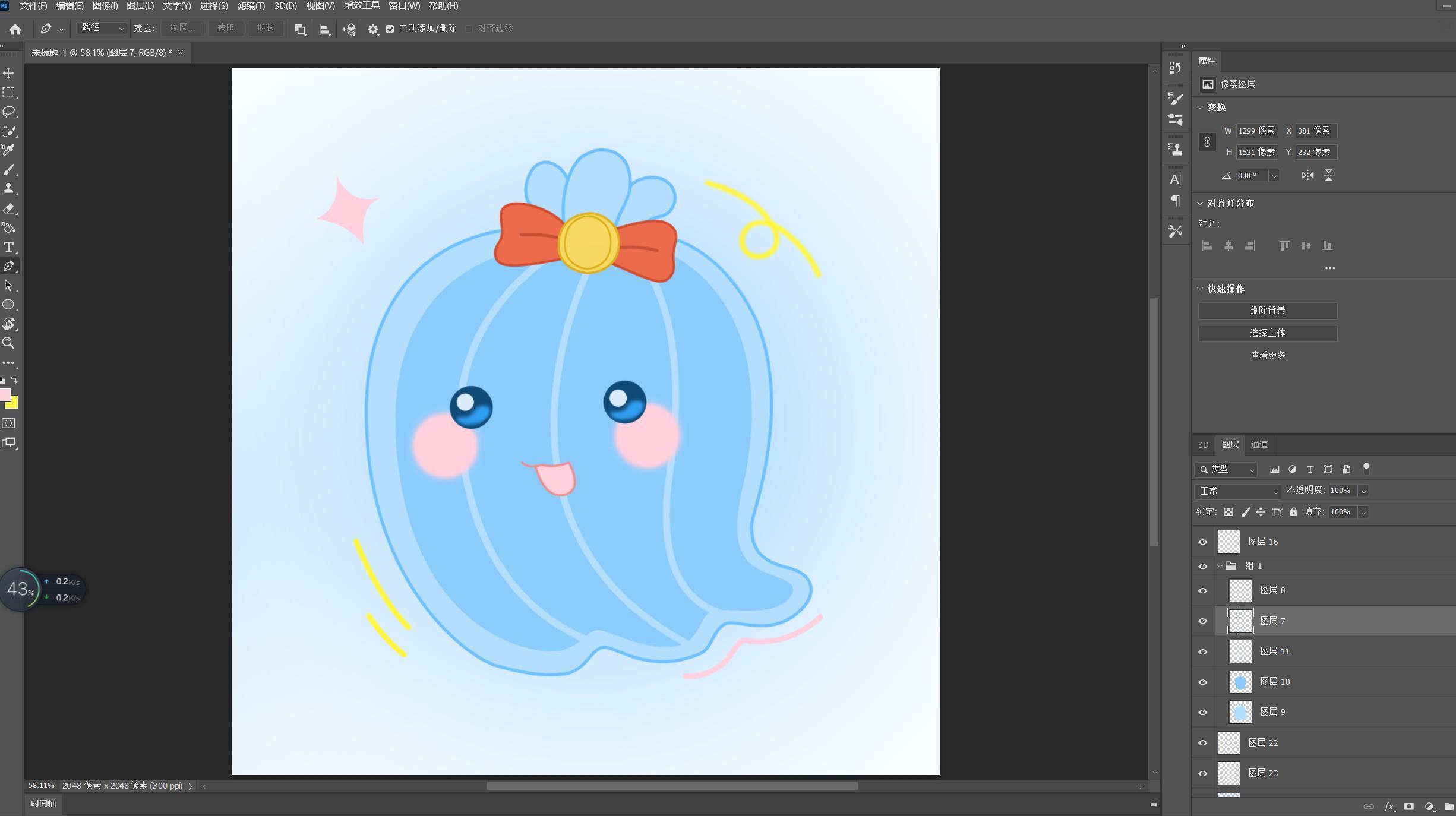
Task: Open the 填充 fill dropdown arrow
Action: (1363, 512)
